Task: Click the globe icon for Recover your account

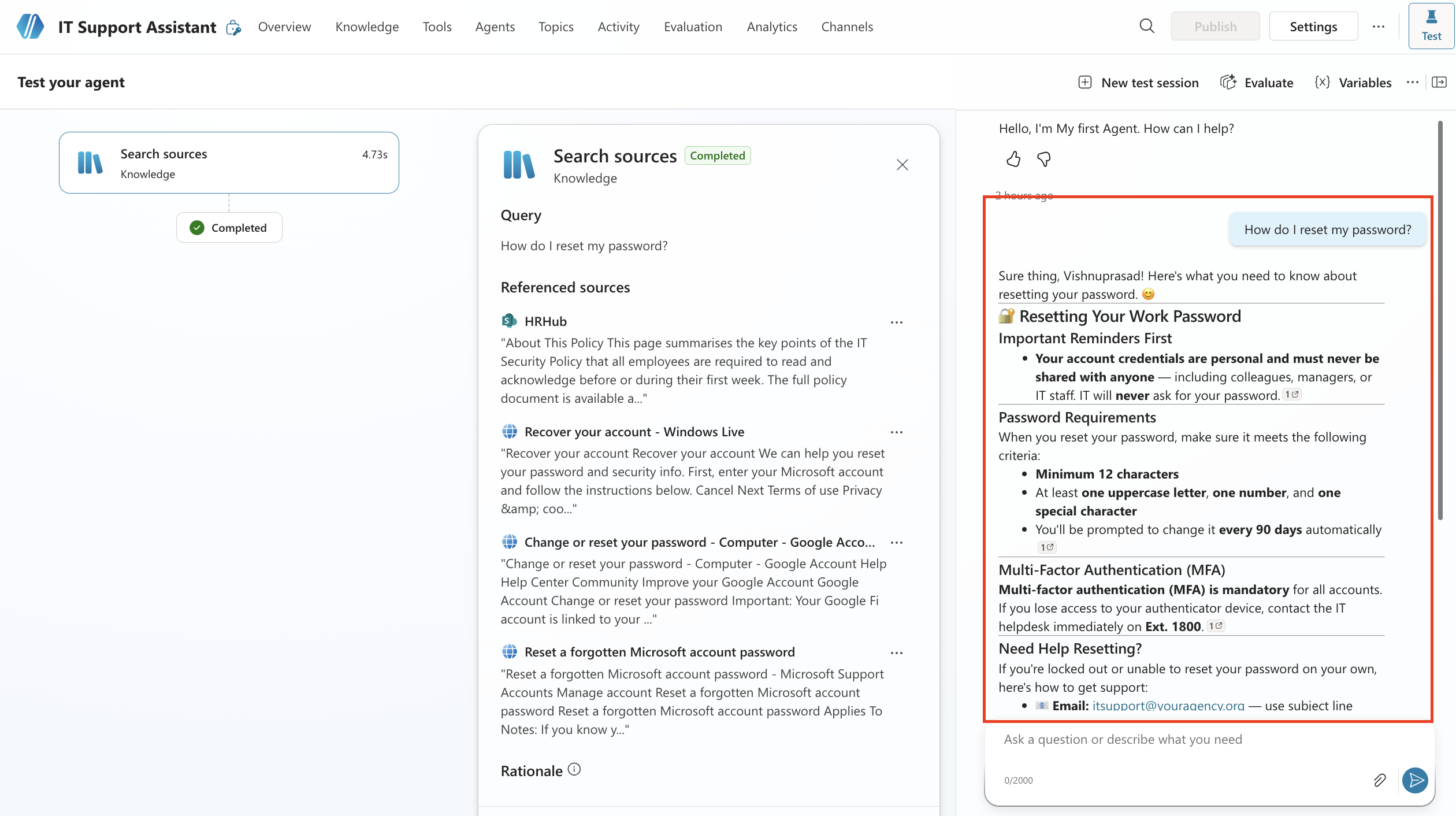Action: point(510,431)
